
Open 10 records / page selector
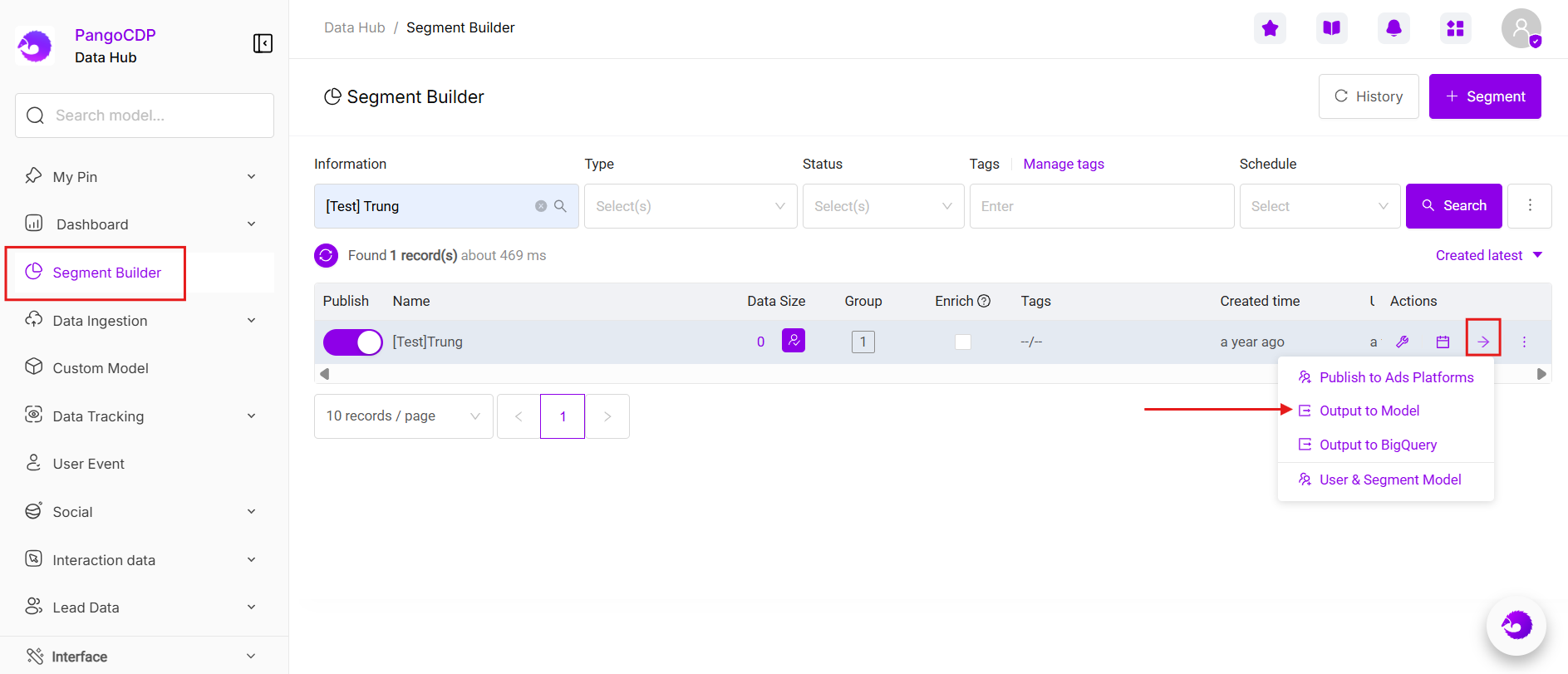pos(404,416)
